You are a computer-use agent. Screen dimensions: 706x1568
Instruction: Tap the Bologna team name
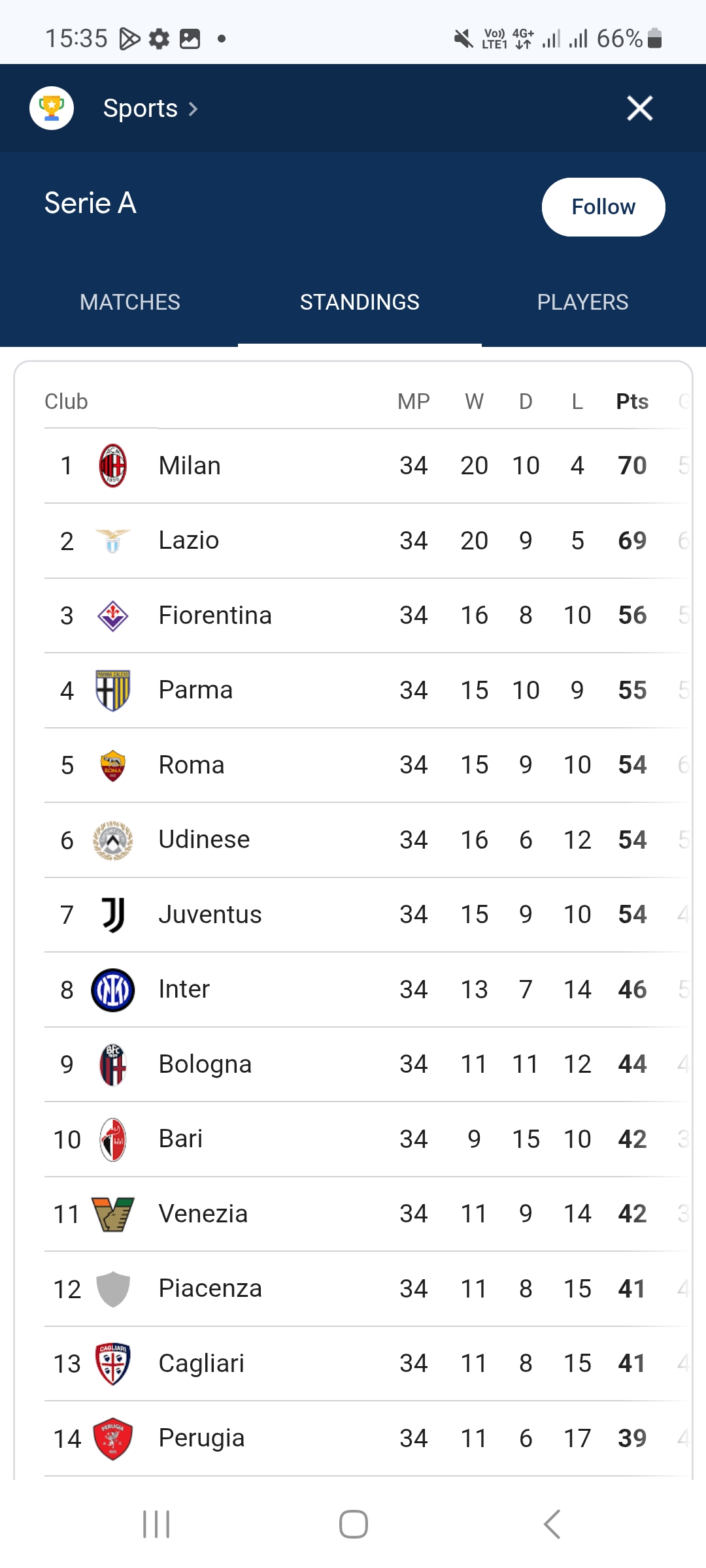tap(205, 1064)
